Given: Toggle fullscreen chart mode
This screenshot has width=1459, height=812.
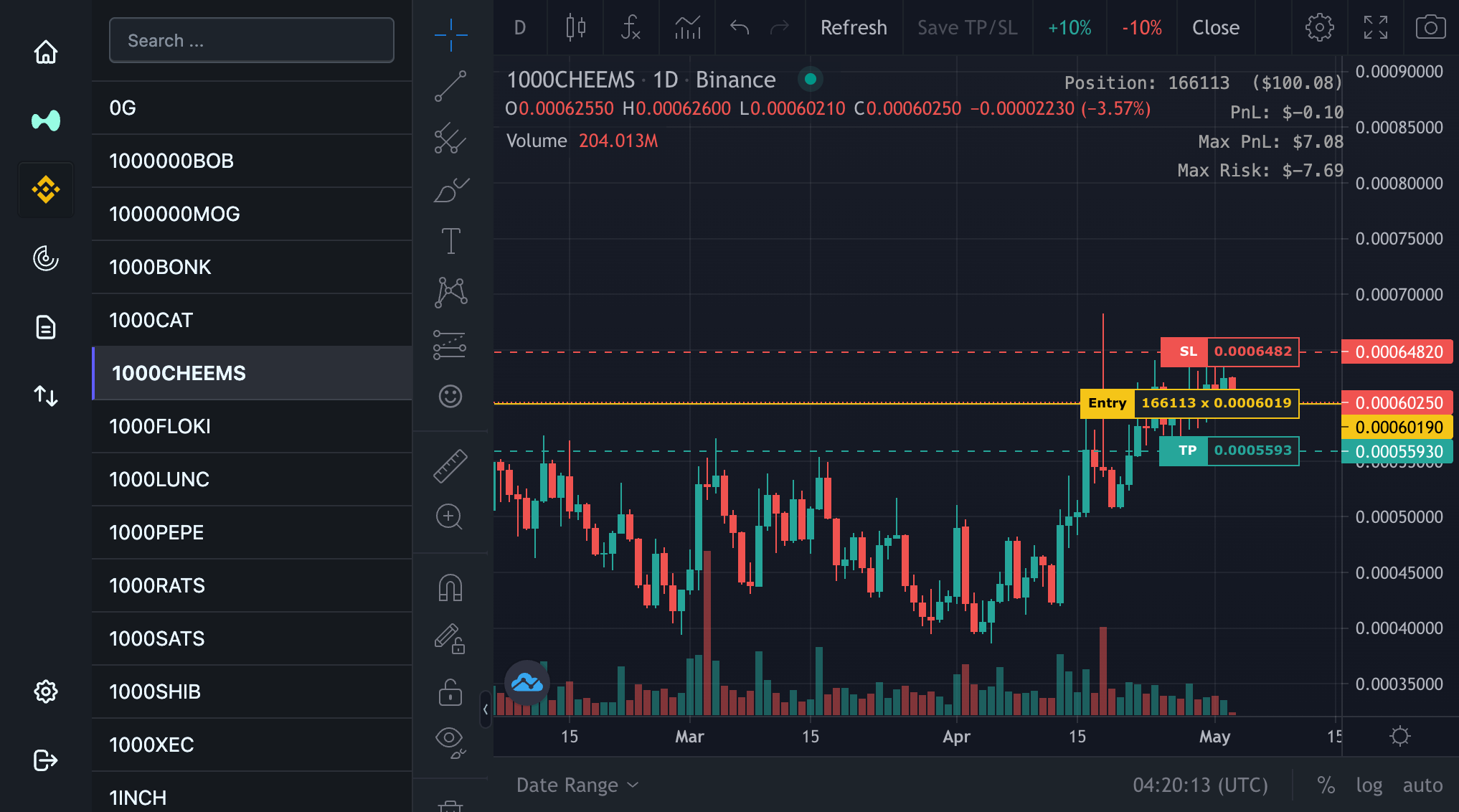Looking at the screenshot, I should tap(1376, 27).
